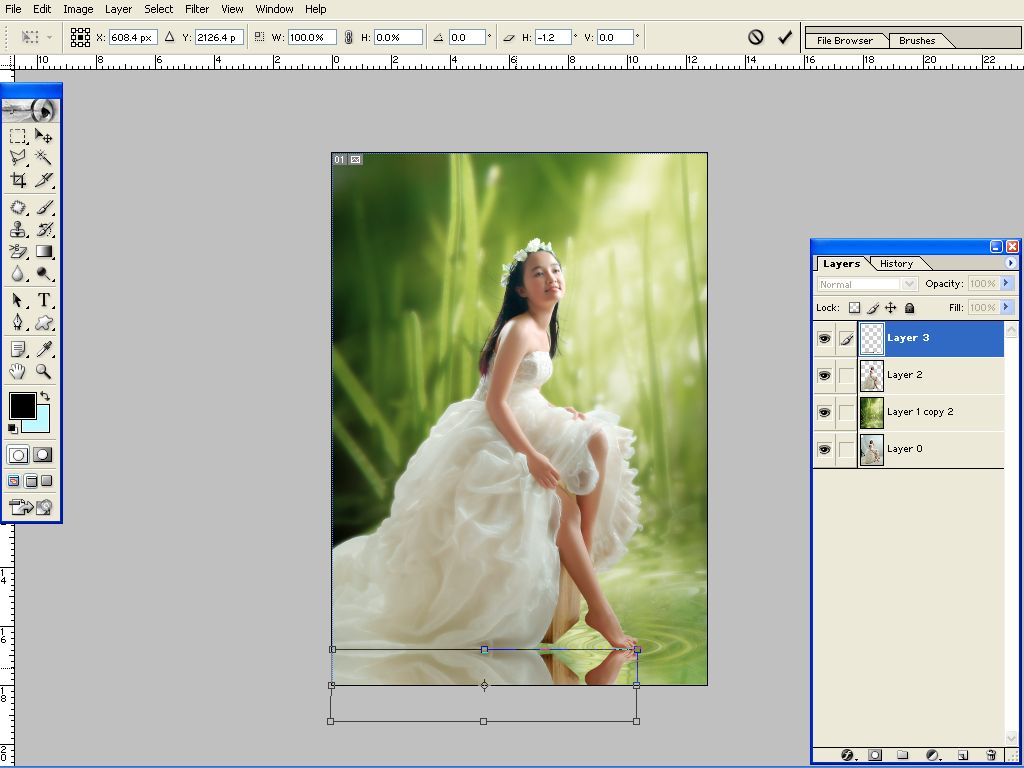This screenshot has width=1024, height=768.
Task: Cancel the transform with the circle-slash icon
Action: pos(756,37)
